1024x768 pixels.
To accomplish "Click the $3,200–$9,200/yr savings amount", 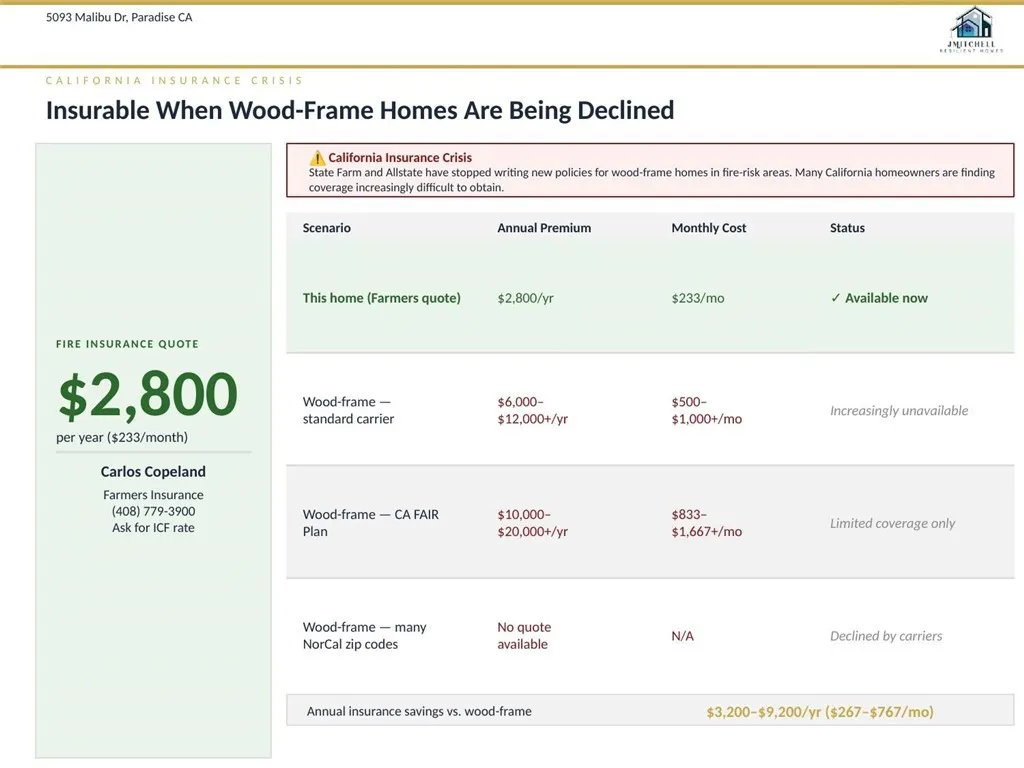I will pos(819,712).
